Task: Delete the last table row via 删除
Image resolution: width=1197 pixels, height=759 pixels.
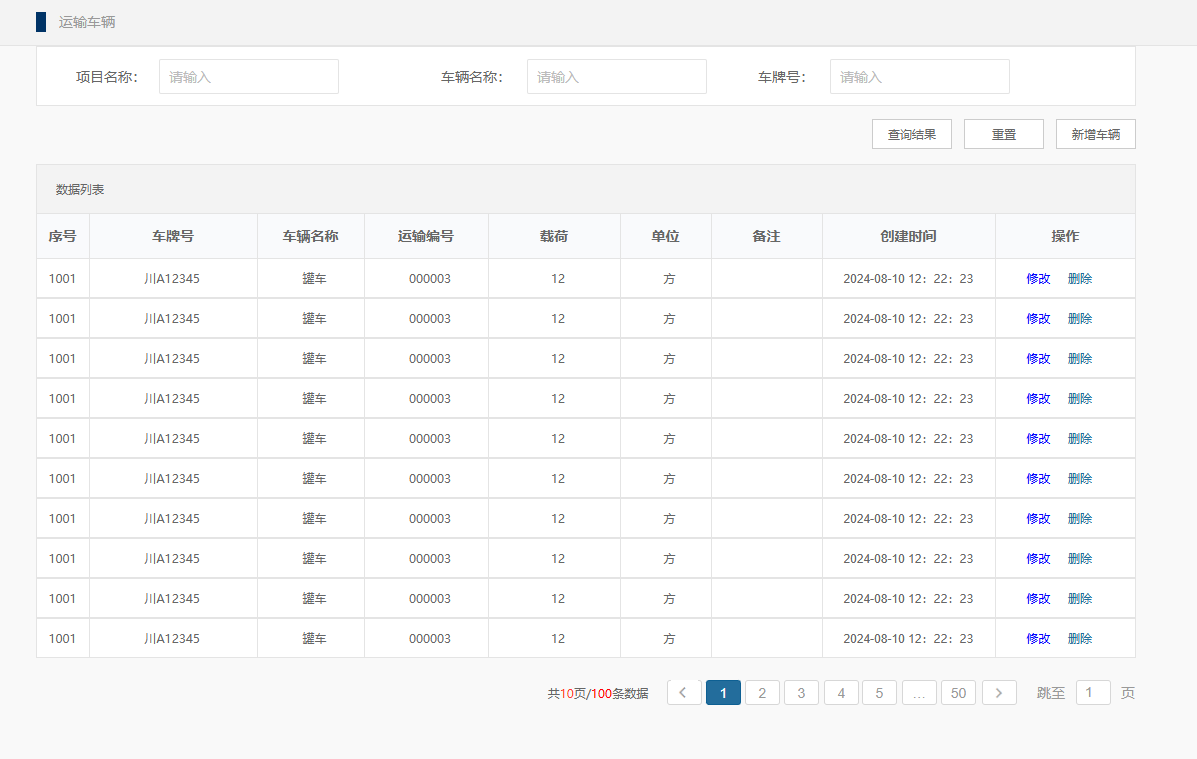Action: 1080,639
